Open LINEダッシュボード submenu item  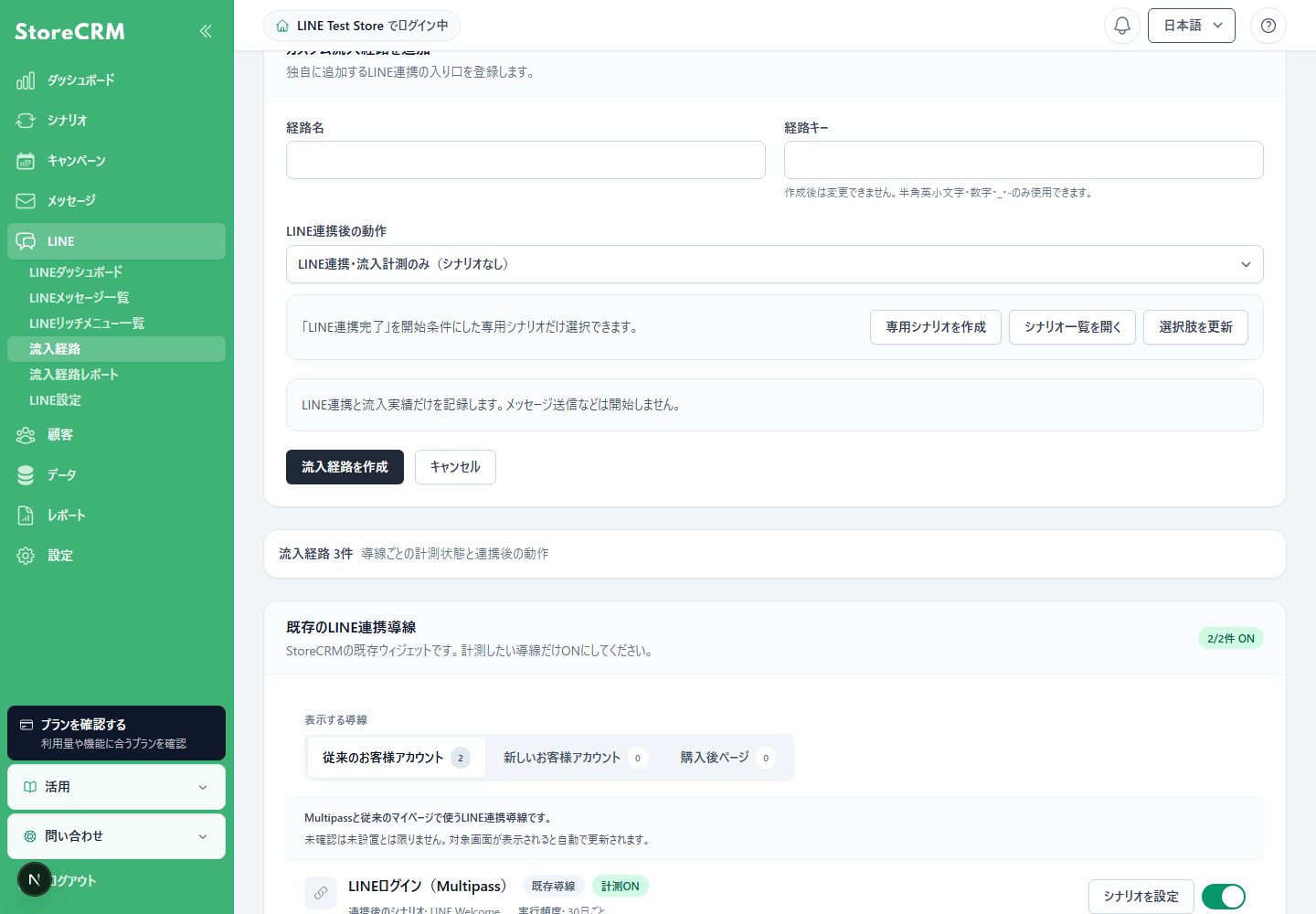[x=76, y=272]
